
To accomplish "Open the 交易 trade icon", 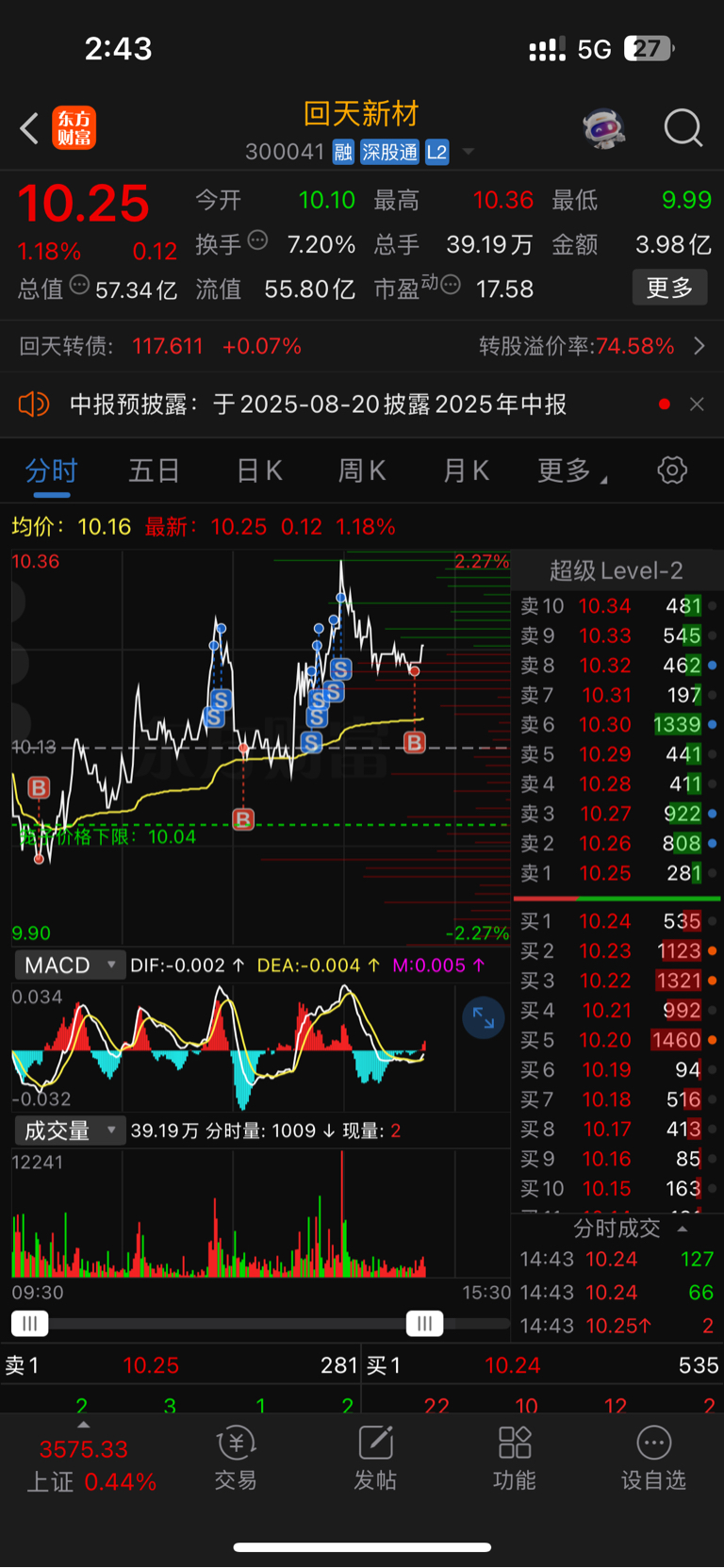I will 236,1458.
